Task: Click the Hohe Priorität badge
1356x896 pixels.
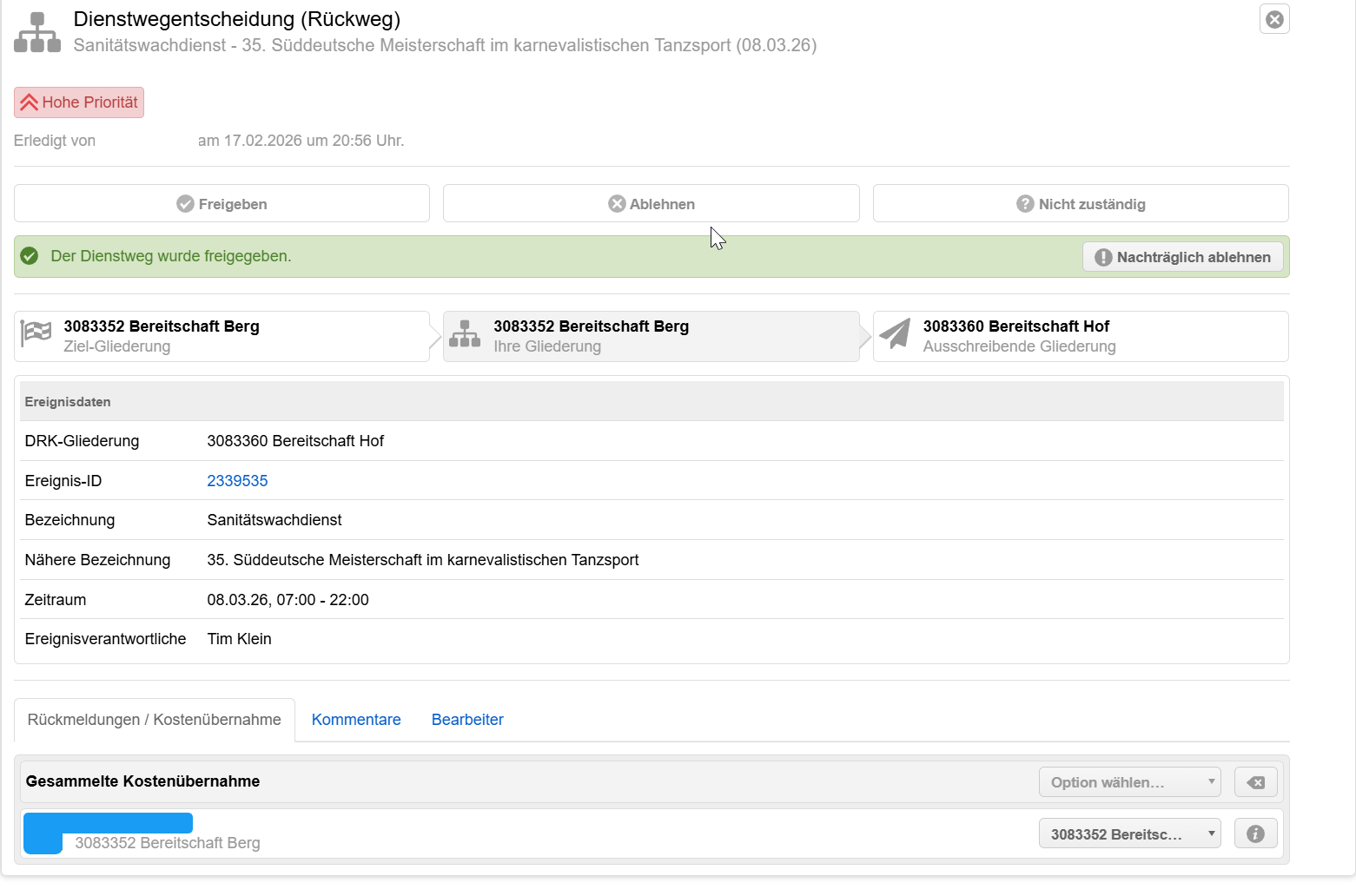Action: click(x=79, y=102)
